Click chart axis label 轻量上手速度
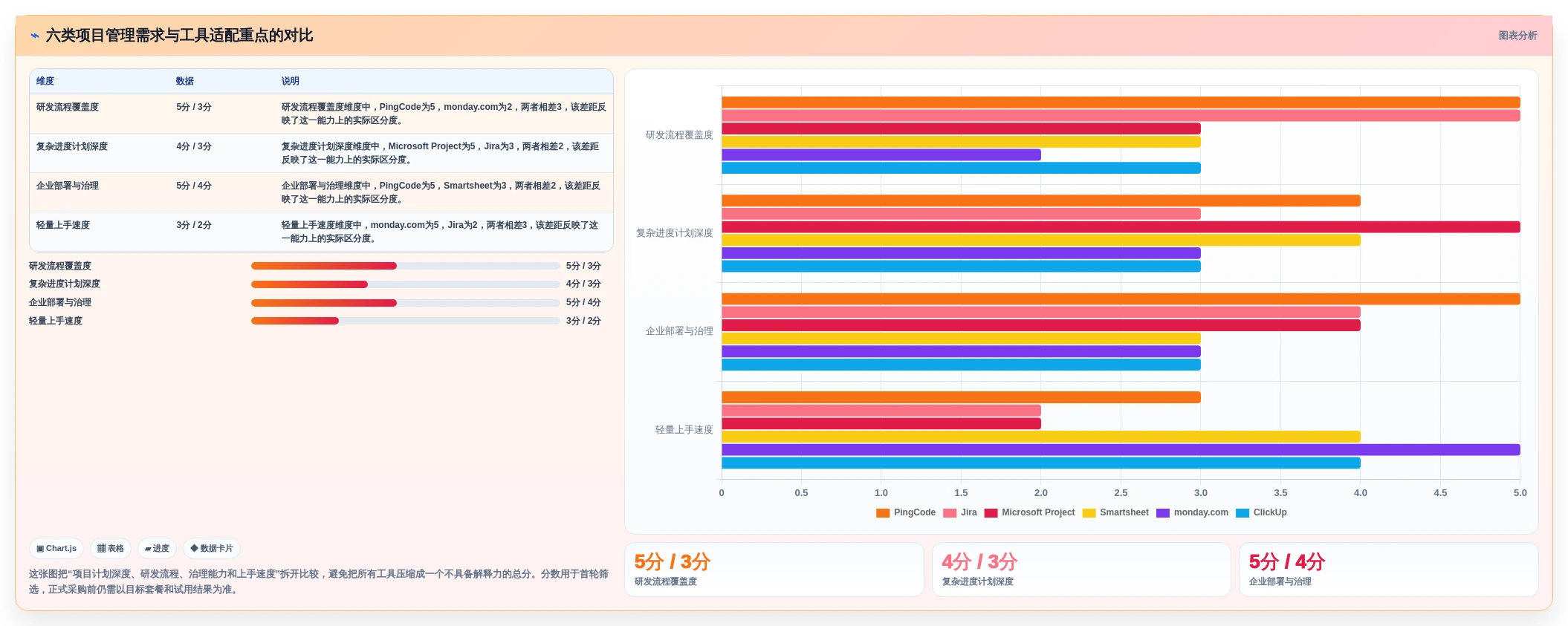The width and height of the screenshot is (1568, 626). pos(684,430)
